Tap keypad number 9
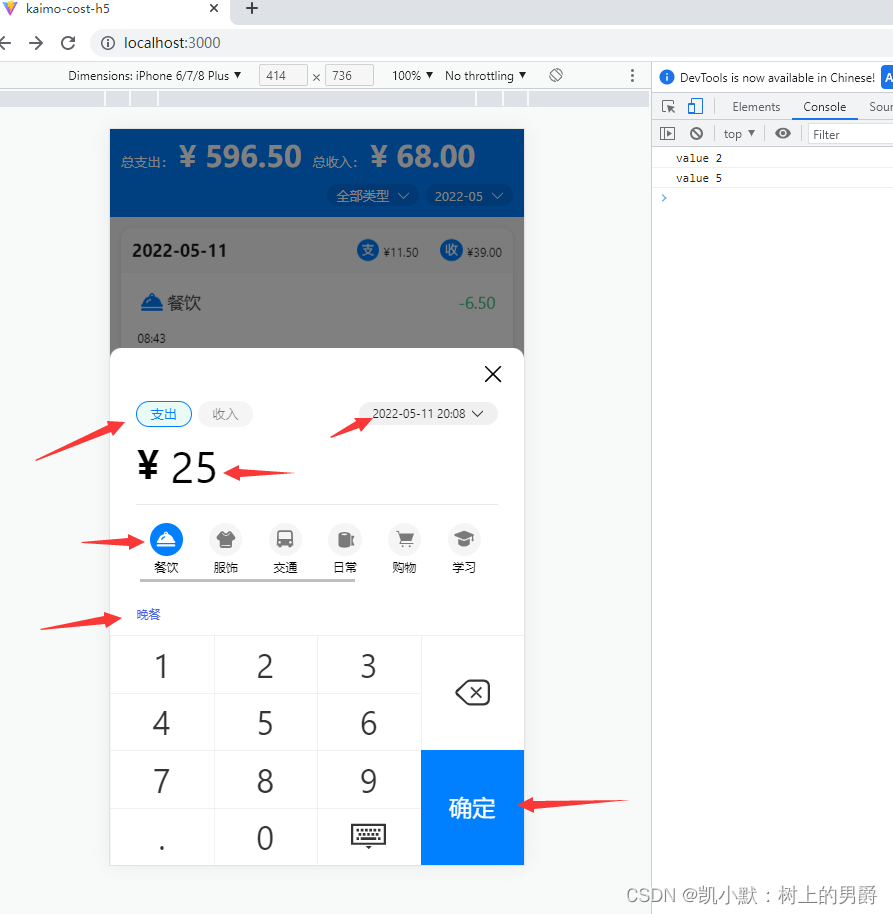The width and height of the screenshot is (893, 914). pyautogui.click(x=369, y=779)
